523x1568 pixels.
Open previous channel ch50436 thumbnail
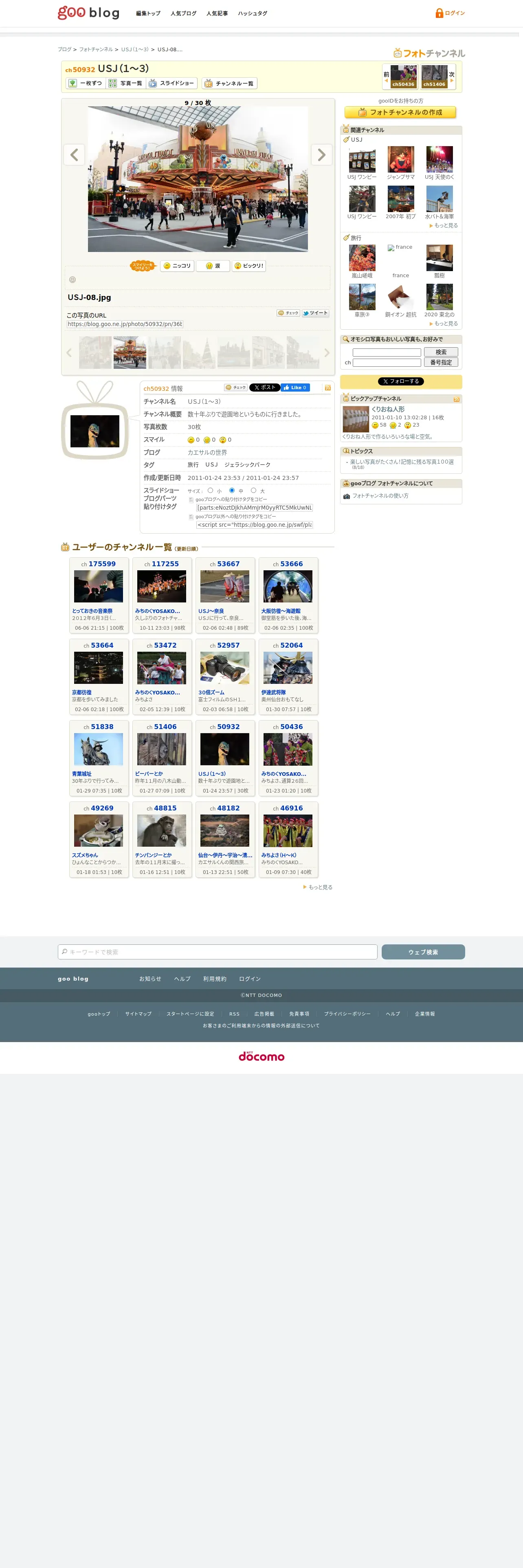click(403, 77)
